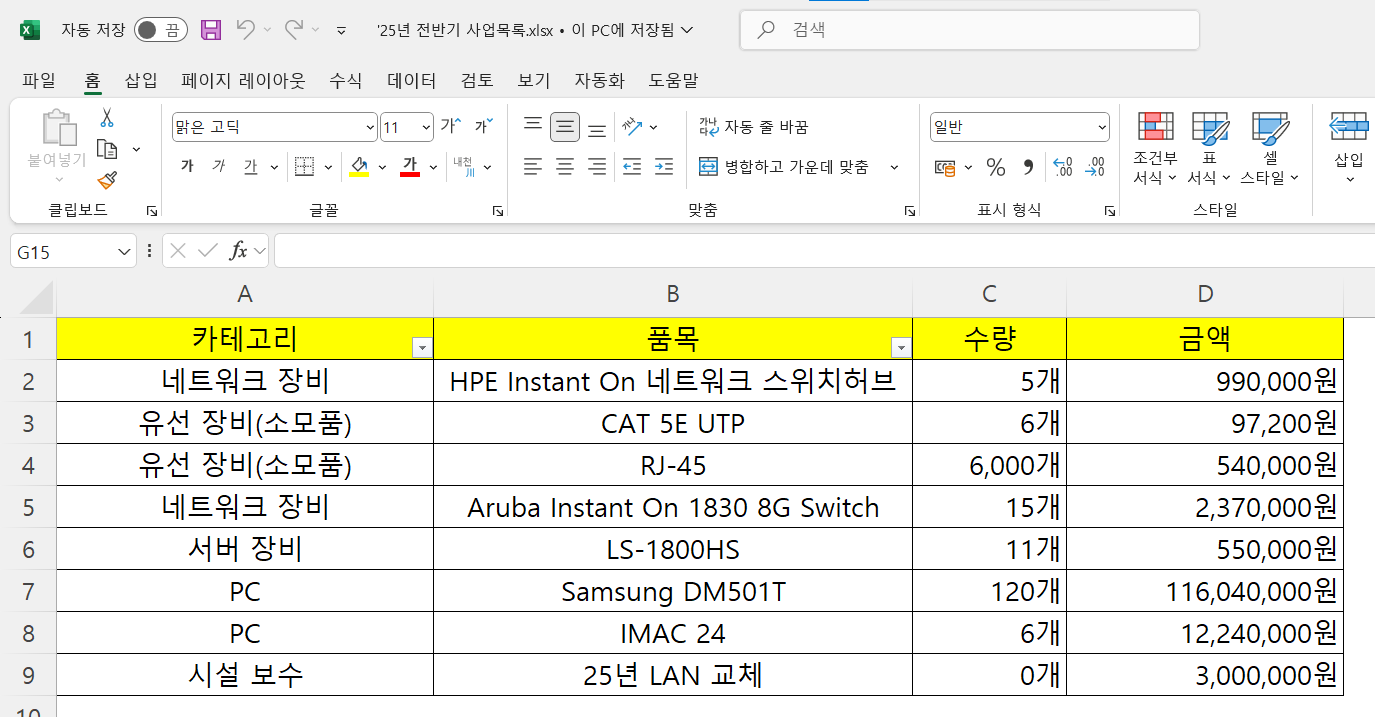
Task: Open 글꼴 group dialog launcher
Action: click(497, 211)
